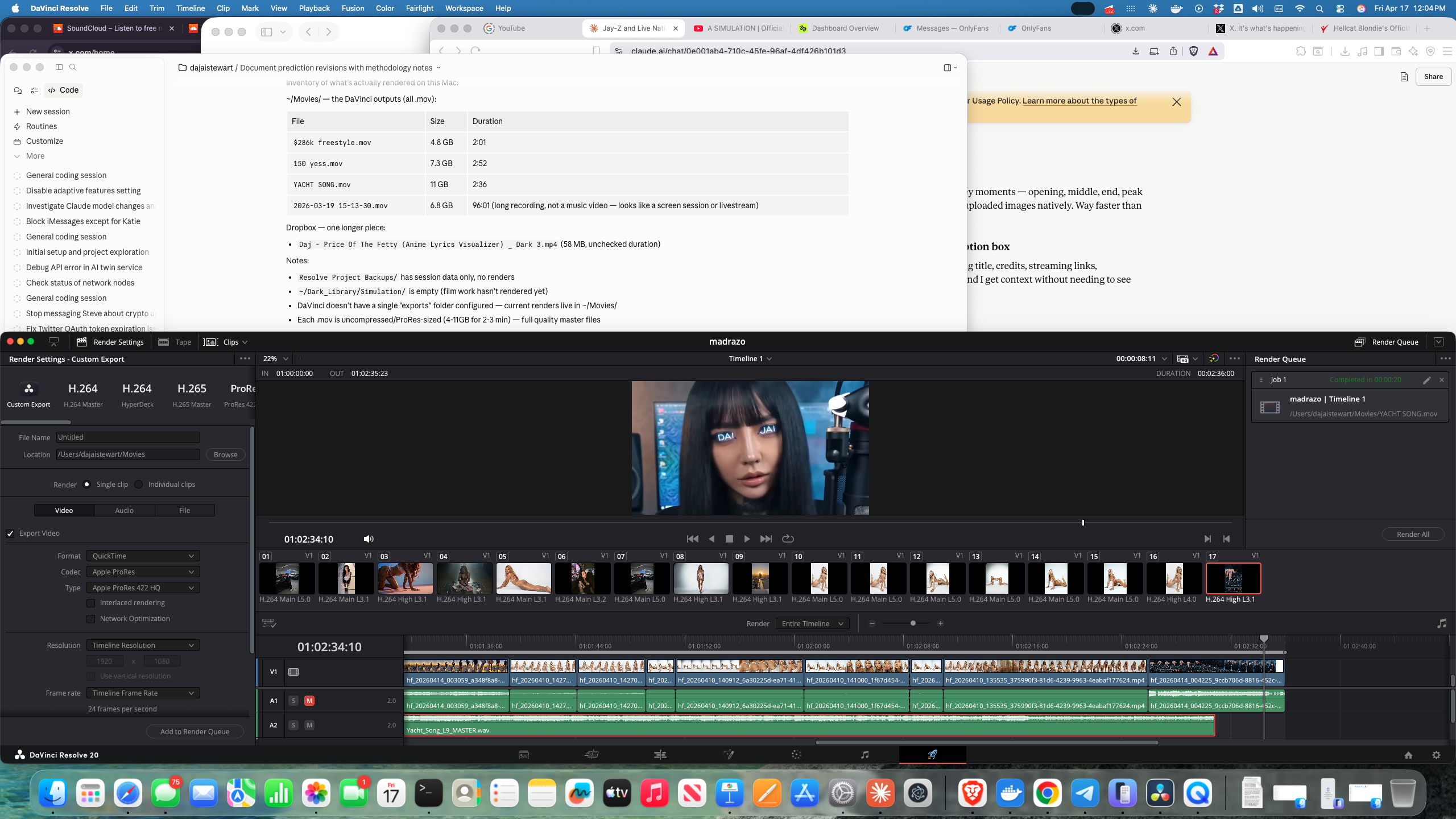Image resolution: width=1456 pixels, height=819 pixels.
Task: Enable Network Optimization checkbox
Action: (x=91, y=619)
